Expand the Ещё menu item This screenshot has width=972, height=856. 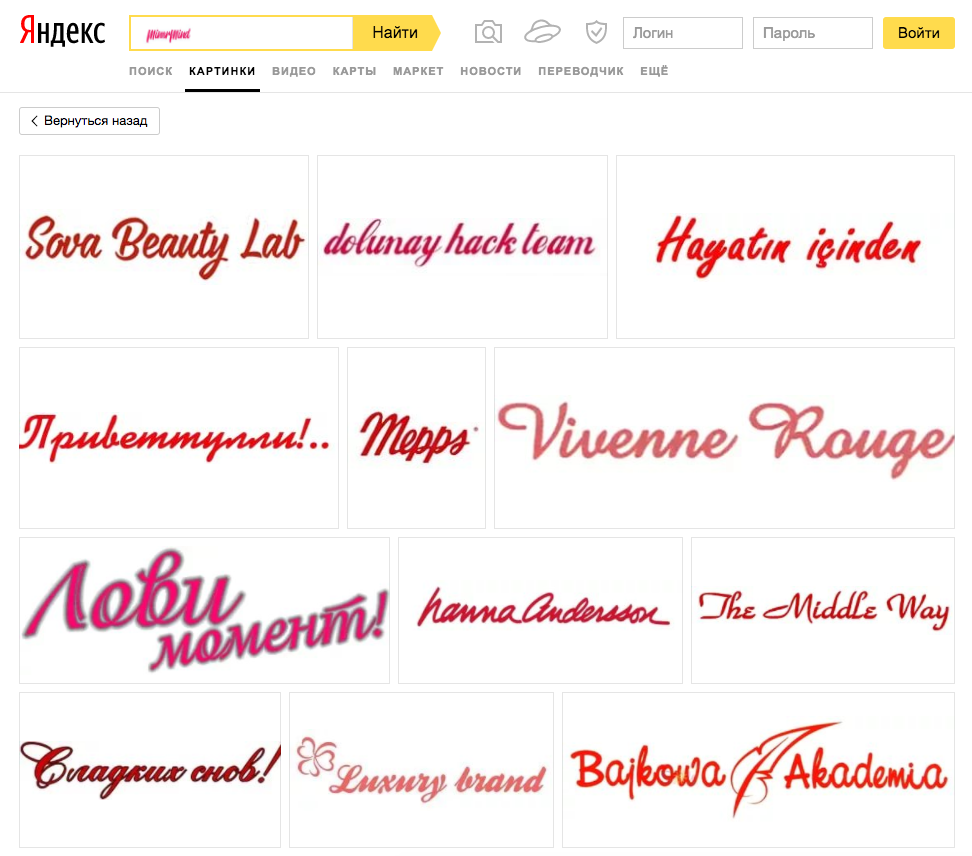tap(654, 71)
